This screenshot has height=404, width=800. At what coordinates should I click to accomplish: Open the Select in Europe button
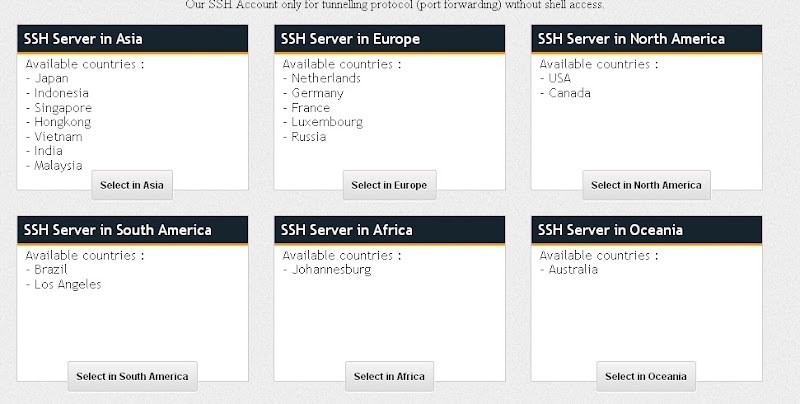click(389, 185)
